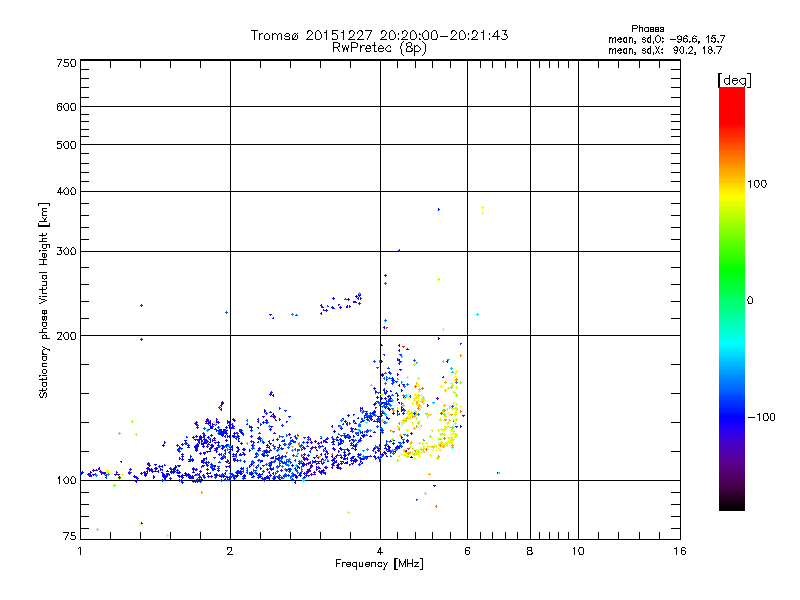Click the 'mean, sd,O: -96.6, 15.7' line
800x600 pixels.
tap(666, 39)
